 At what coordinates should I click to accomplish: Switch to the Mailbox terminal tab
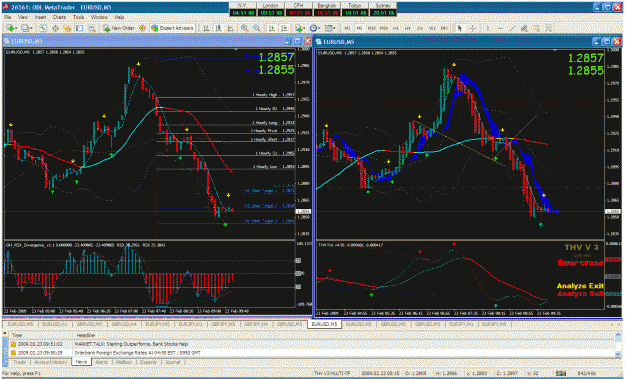(x=124, y=362)
